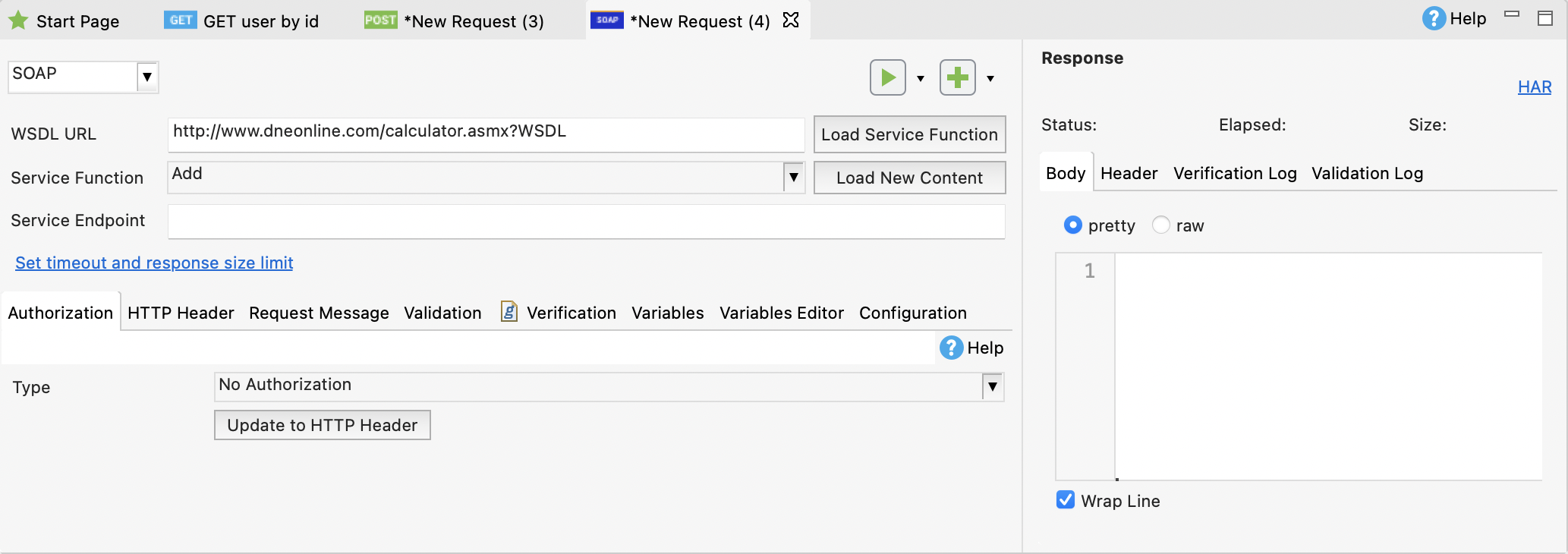Screen dimensions: 1568x554
Task: Switch to the Request Message tab
Action: (319, 313)
